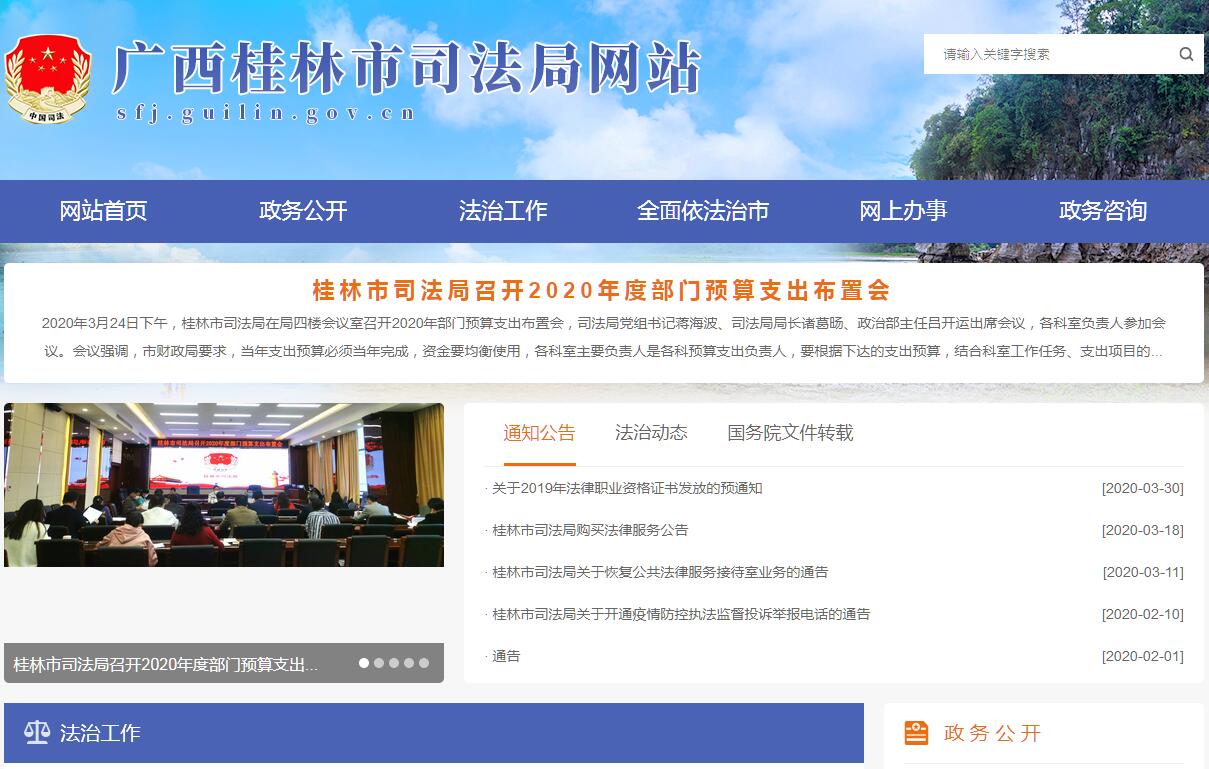The image size is (1209, 769).
Task: Select the third slideshow indicator dot
Action: pos(394,663)
